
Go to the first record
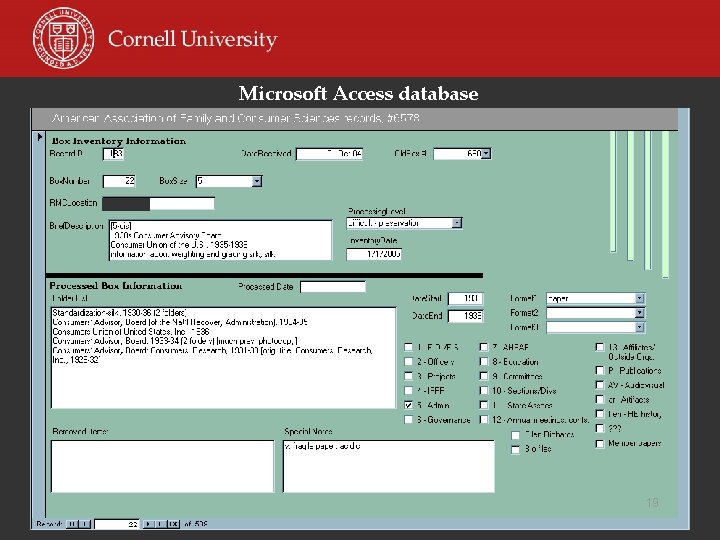[72, 524]
